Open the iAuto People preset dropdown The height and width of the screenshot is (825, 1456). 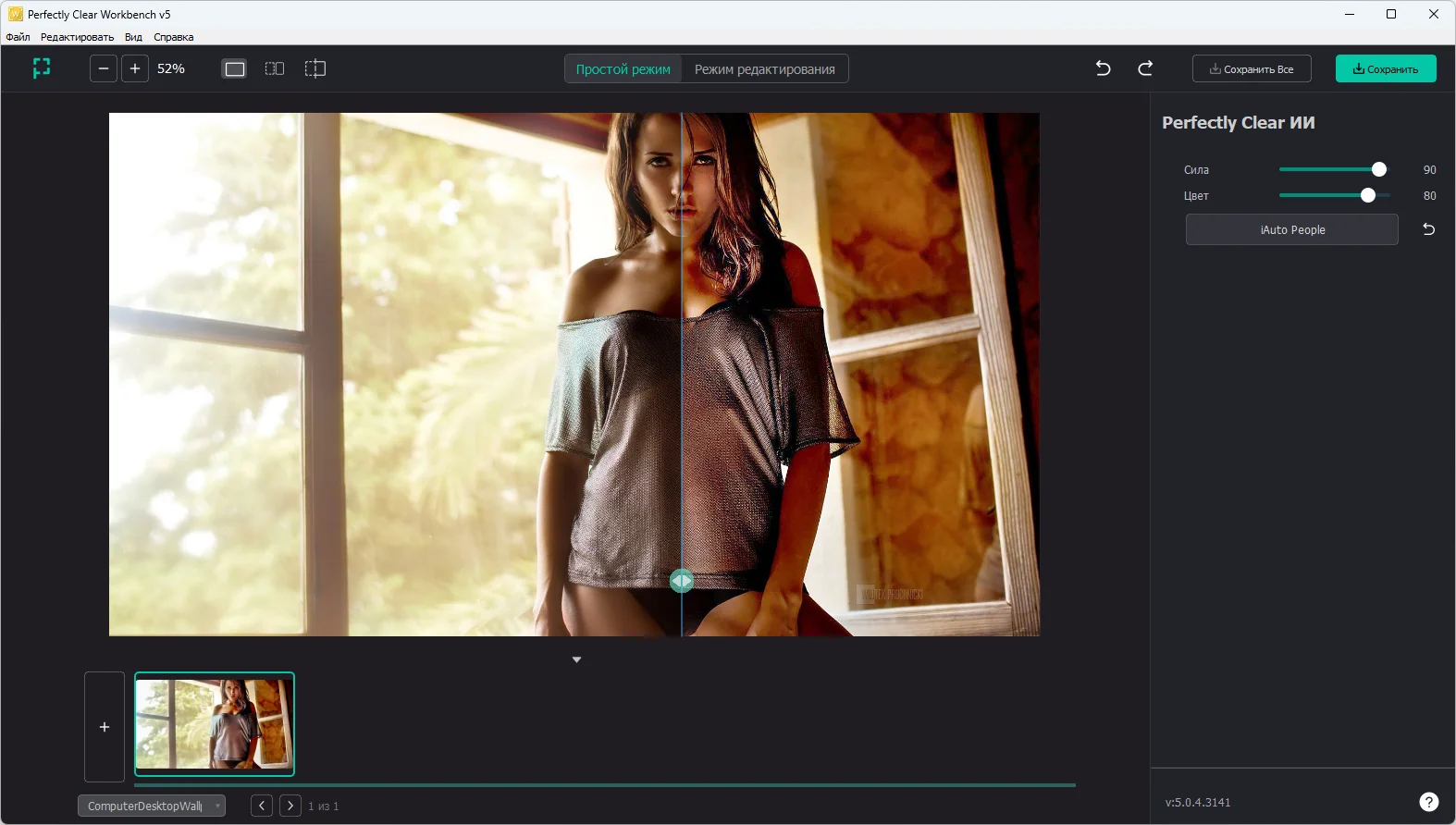[x=1291, y=229]
